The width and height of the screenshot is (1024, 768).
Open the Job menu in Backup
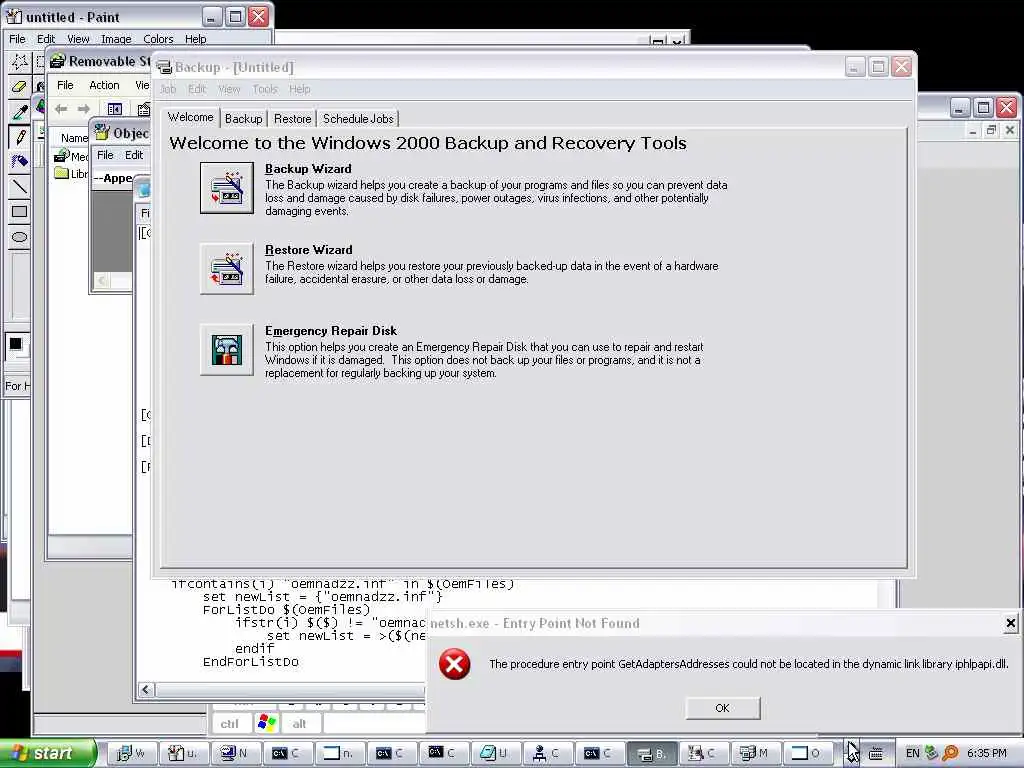click(x=168, y=89)
